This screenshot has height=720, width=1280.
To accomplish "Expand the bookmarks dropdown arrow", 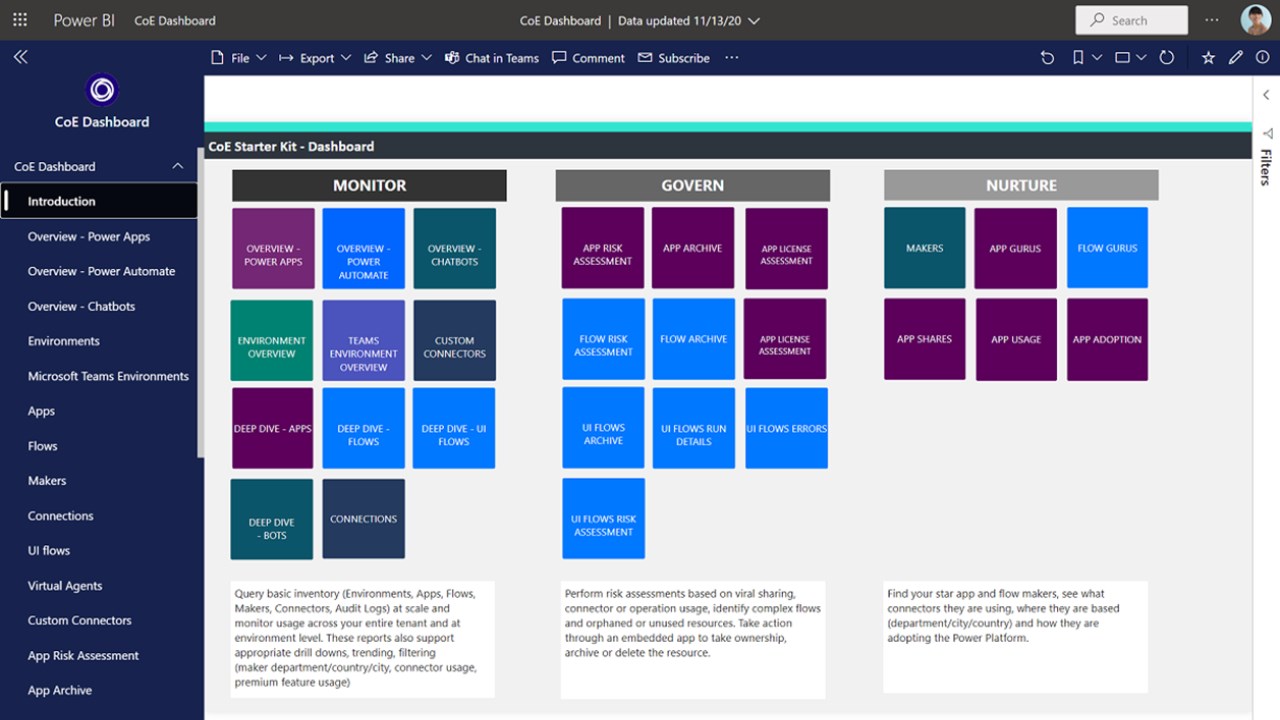I will [x=1097, y=58].
